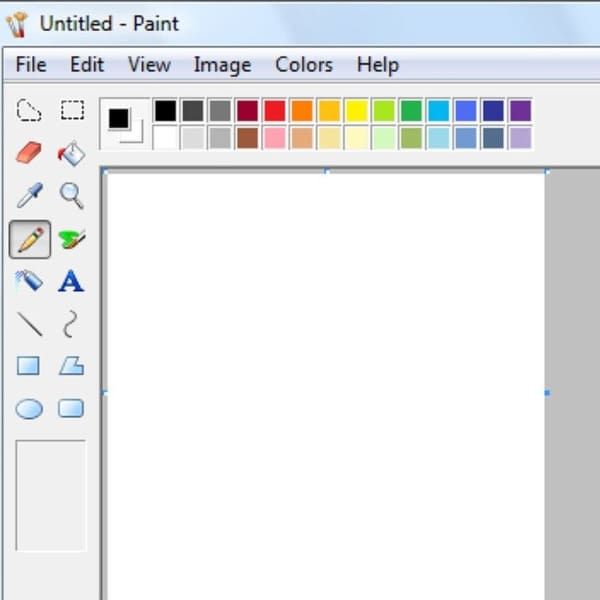This screenshot has height=600, width=600.
Task: Pick the dark green color swatch
Action: coord(411,111)
